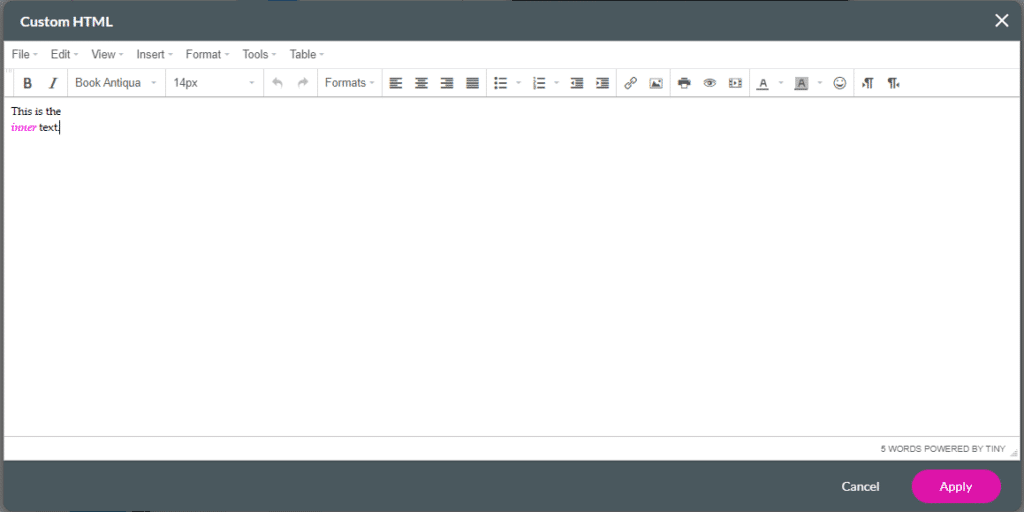Expand the text color picker arrow

pos(780,83)
